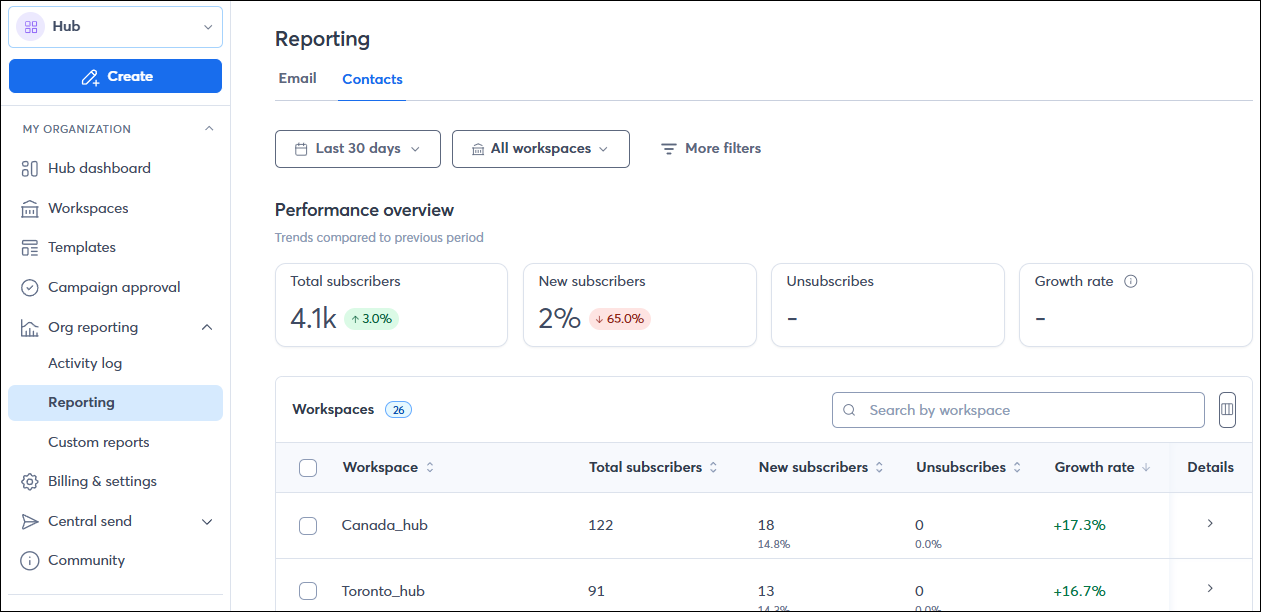
Task: Click the New subscribers overview card
Action: click(639, 305)
